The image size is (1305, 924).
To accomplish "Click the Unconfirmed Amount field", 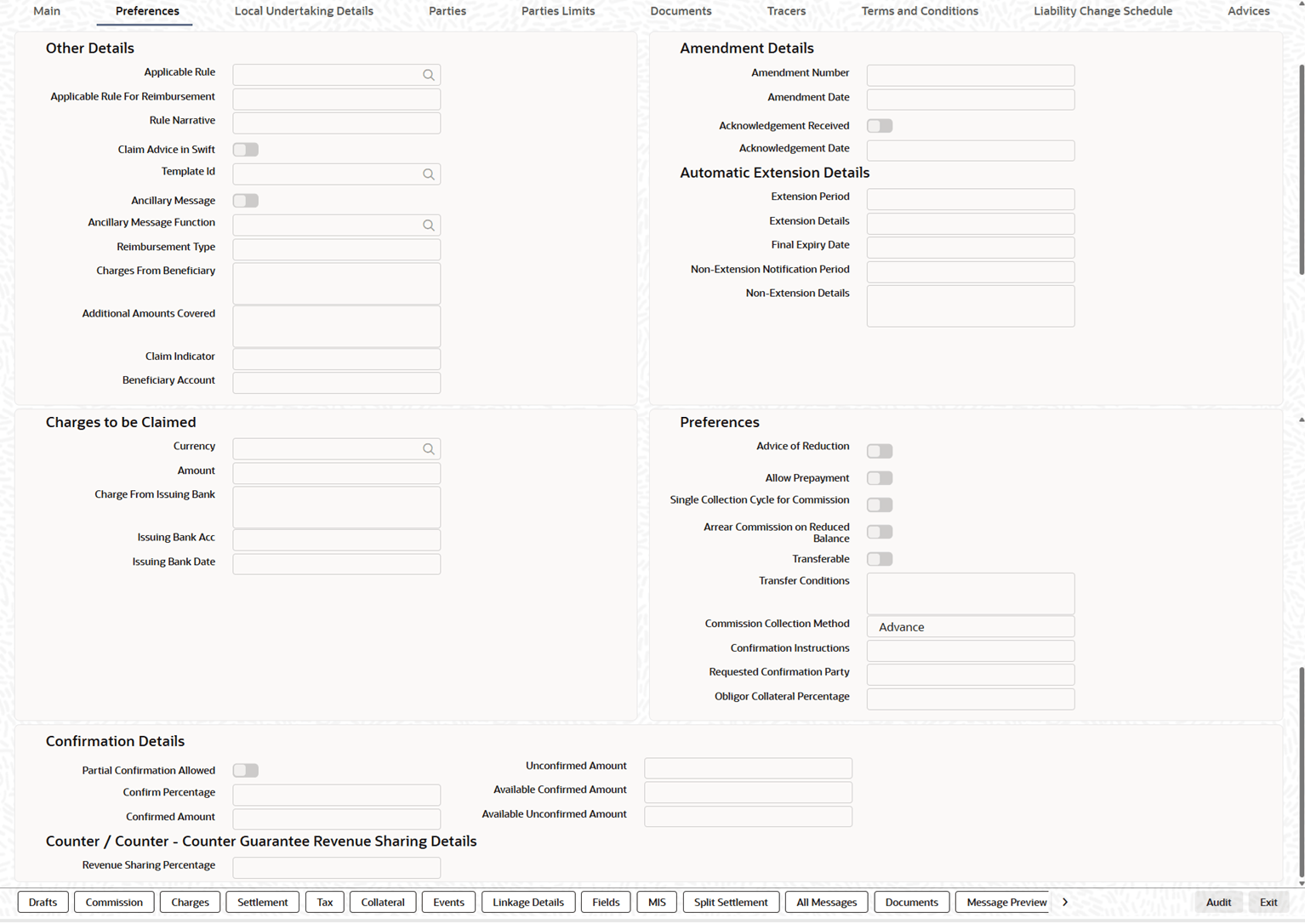I will click(x=749, y=768).
